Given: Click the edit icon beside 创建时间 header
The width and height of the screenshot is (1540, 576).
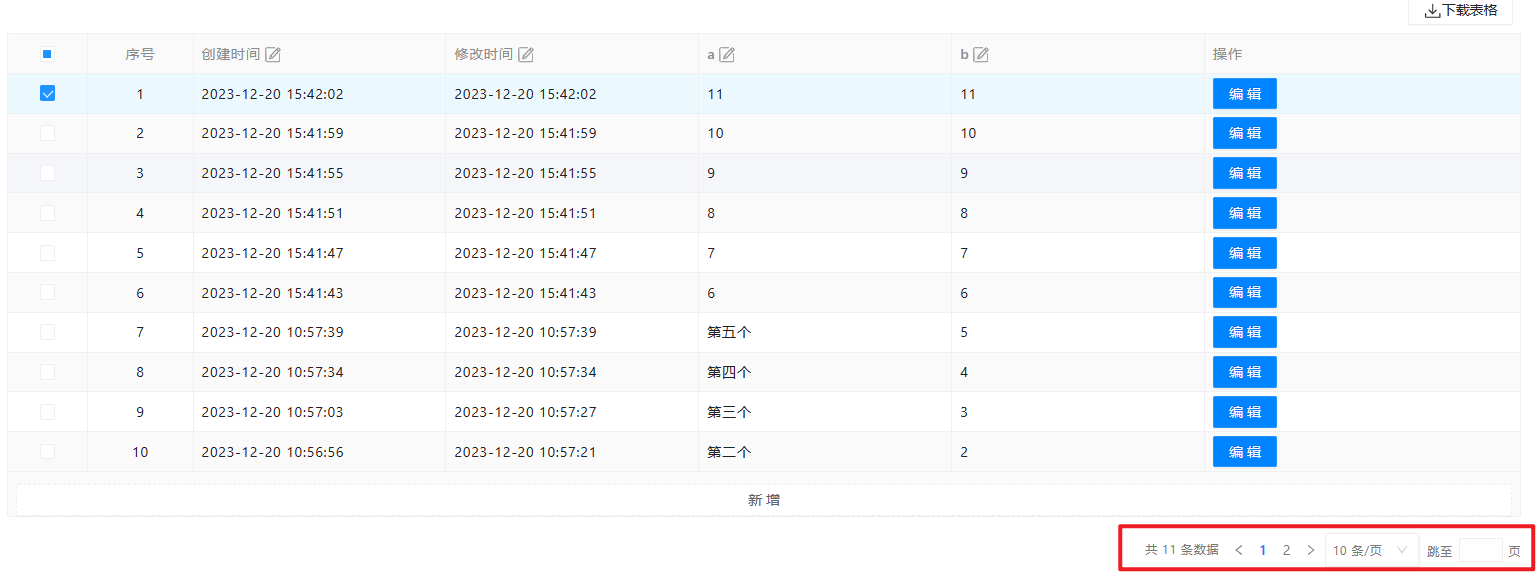Looking at the screenshot, I should tap(273, 55).
